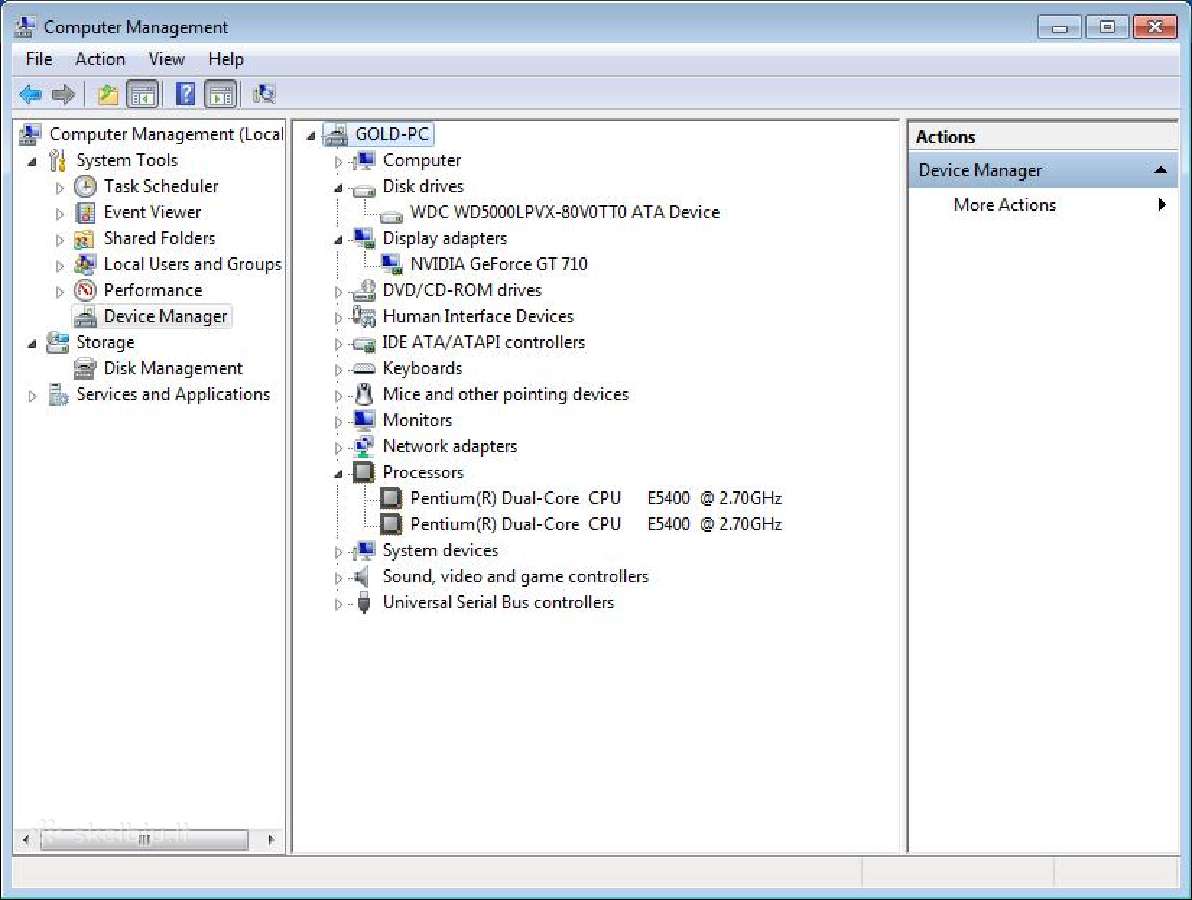Open the File menu
The height and width of the screenshot is (900, 1192).
click(39, 59)
